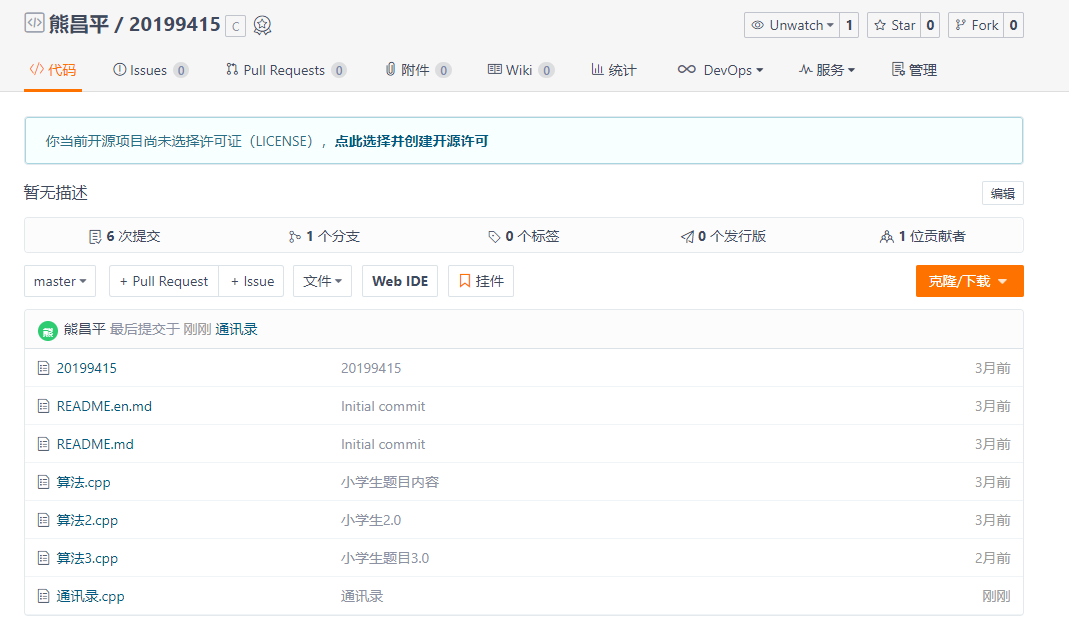This screenshot has height=628, width=1069.
Task: Click 点此选择并创建开源许可 link
Action: tap(411, 141)
